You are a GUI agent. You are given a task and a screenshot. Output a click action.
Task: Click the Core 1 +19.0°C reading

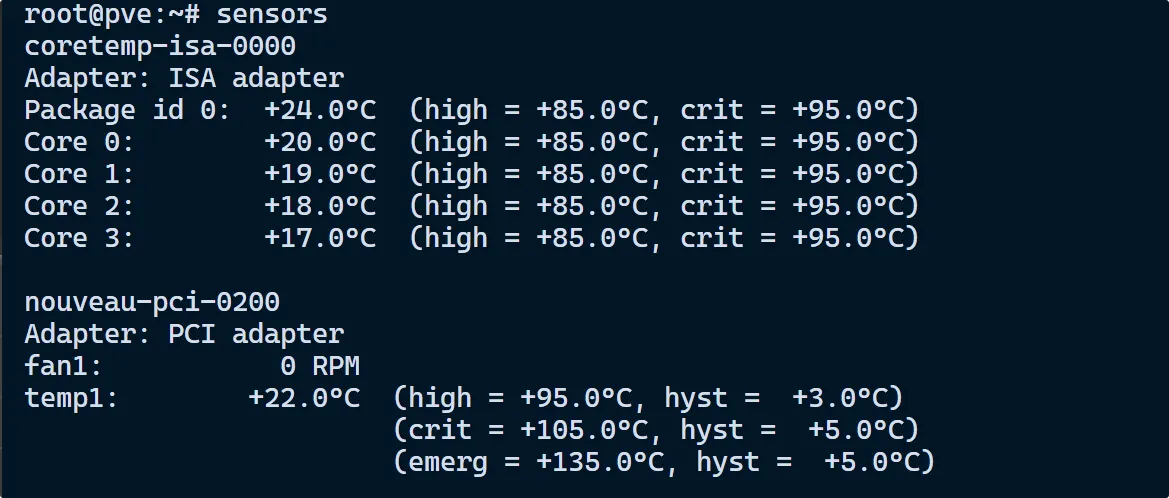coord(320,174)
